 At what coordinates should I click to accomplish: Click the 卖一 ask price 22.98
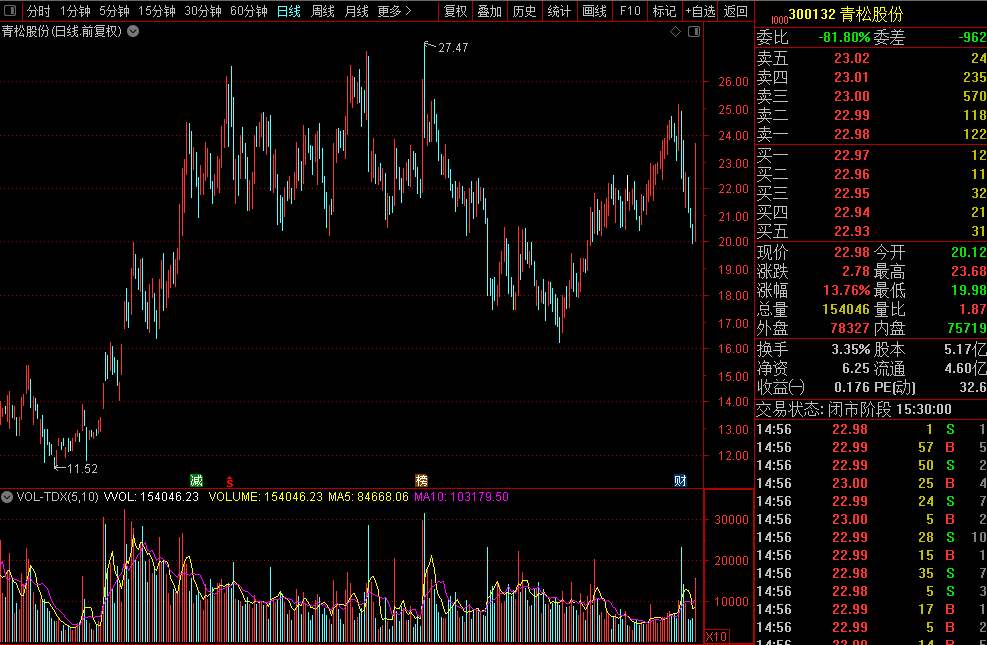coord(851,134)
